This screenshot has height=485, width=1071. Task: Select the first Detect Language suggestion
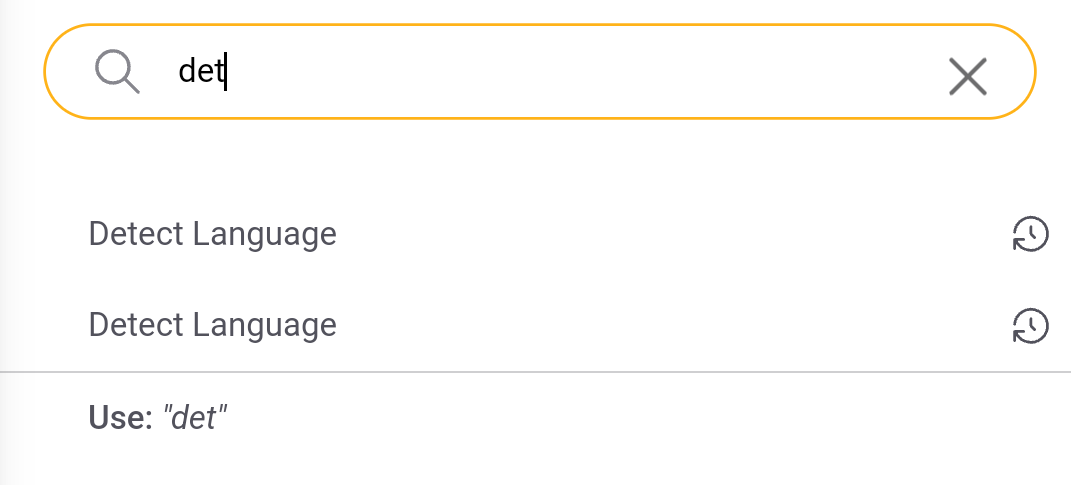pyautogui.click(x=212, y=234)
